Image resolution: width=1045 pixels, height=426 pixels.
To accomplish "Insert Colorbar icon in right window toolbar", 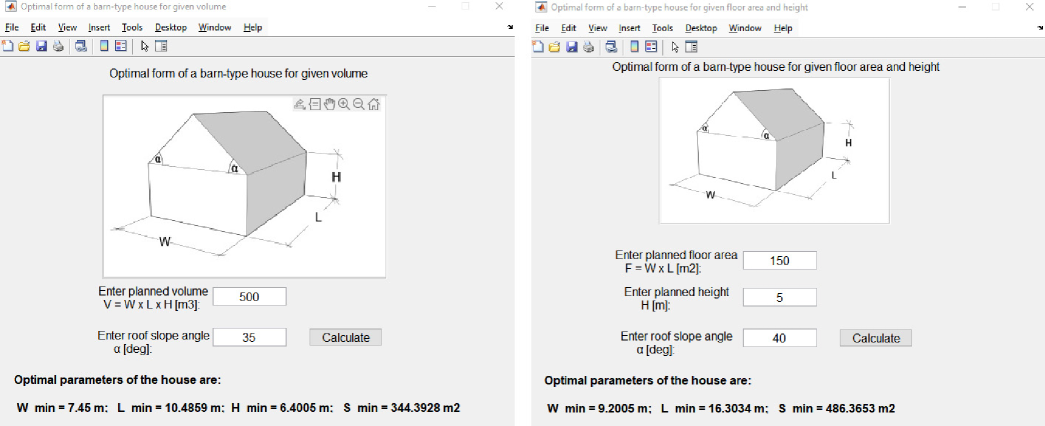I will click(x=634, y=47).
